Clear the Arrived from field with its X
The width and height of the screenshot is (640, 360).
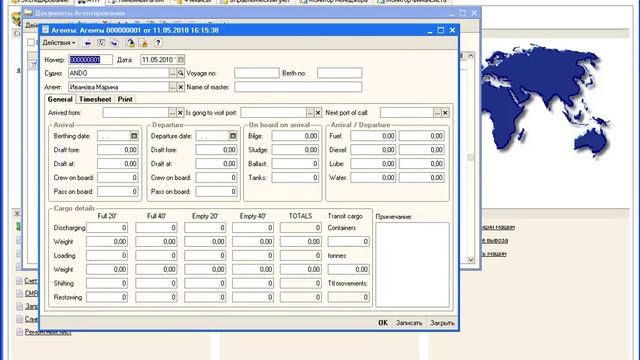pos(180,113)
